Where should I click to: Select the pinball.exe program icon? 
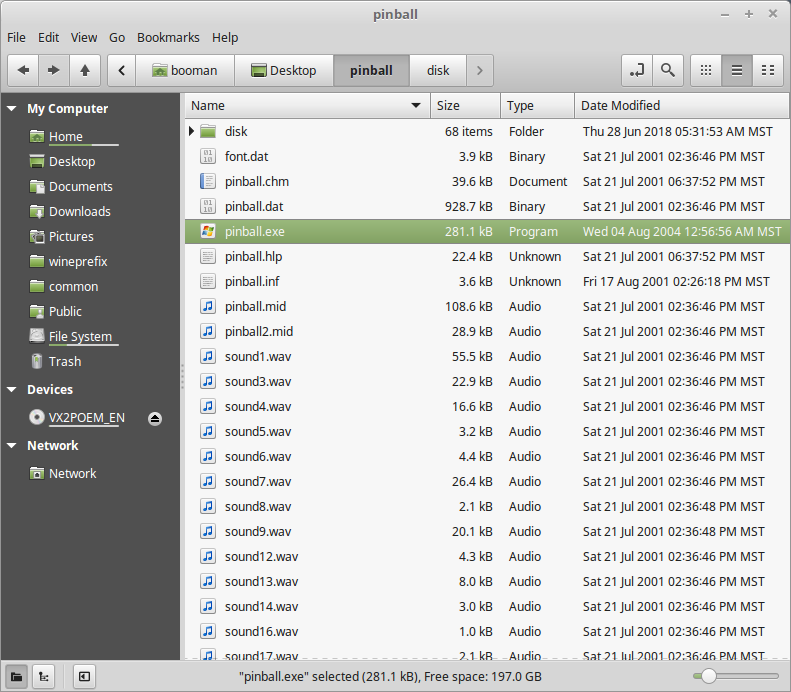[208, 232]
